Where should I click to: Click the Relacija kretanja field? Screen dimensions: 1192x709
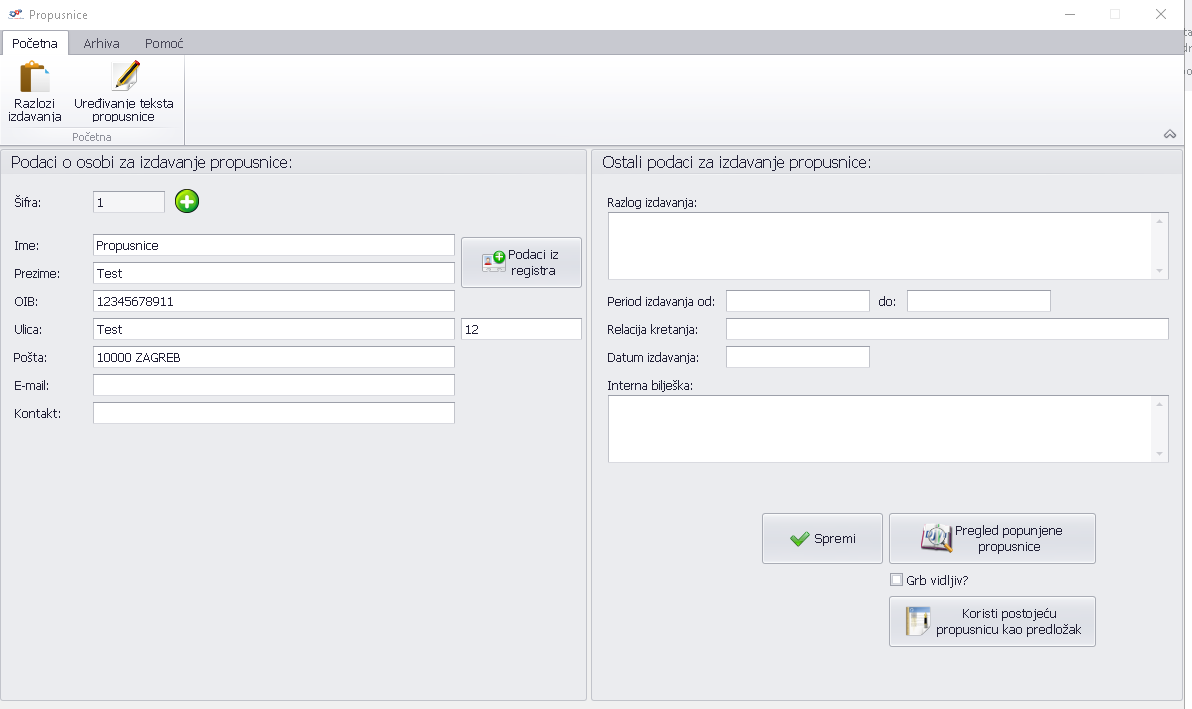pyautogui.click(x=946, y=329)
